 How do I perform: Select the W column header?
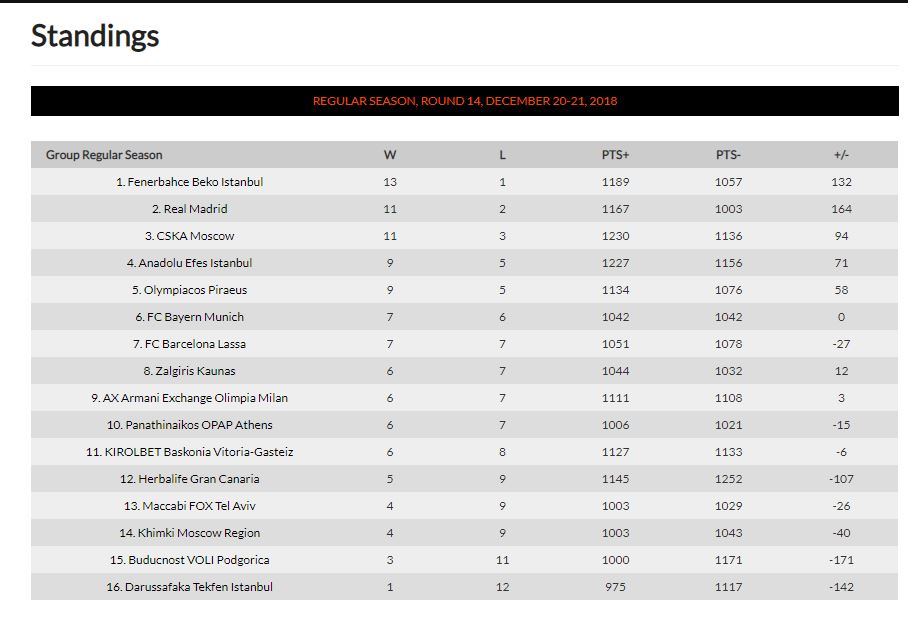coord(390,155)
